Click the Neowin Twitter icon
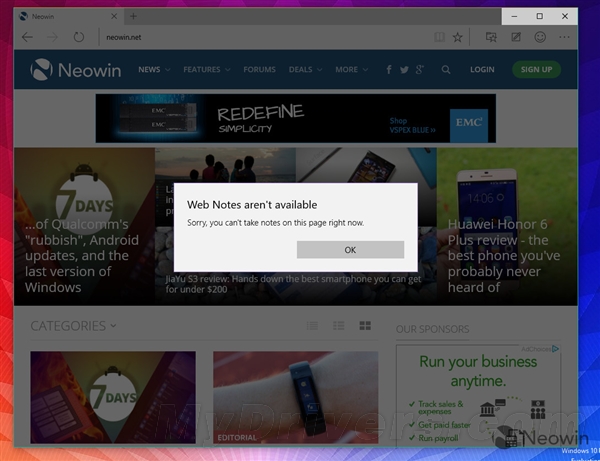 tap(405, 70)
